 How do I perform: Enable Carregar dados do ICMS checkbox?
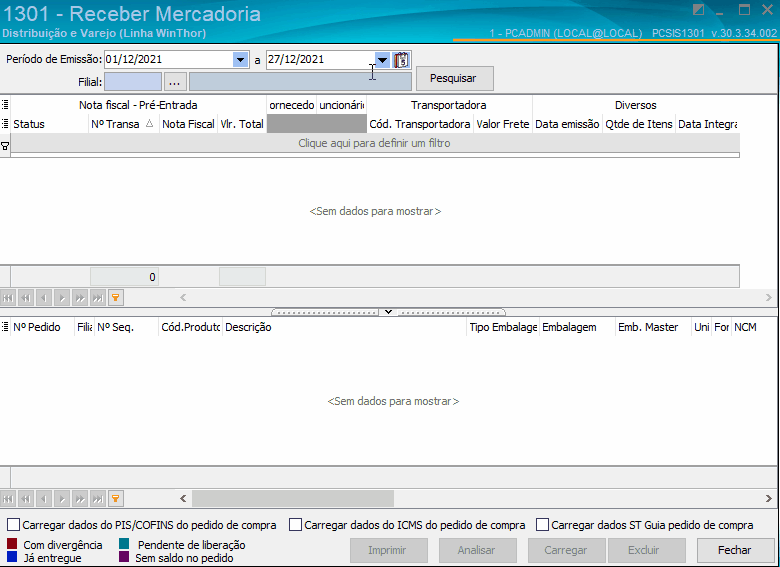tap(295, 525)
